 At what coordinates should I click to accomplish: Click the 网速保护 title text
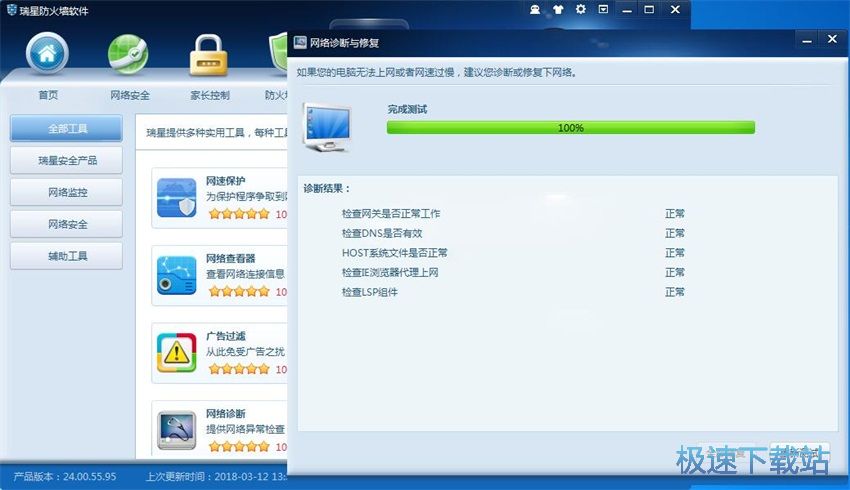coord(226,180)
